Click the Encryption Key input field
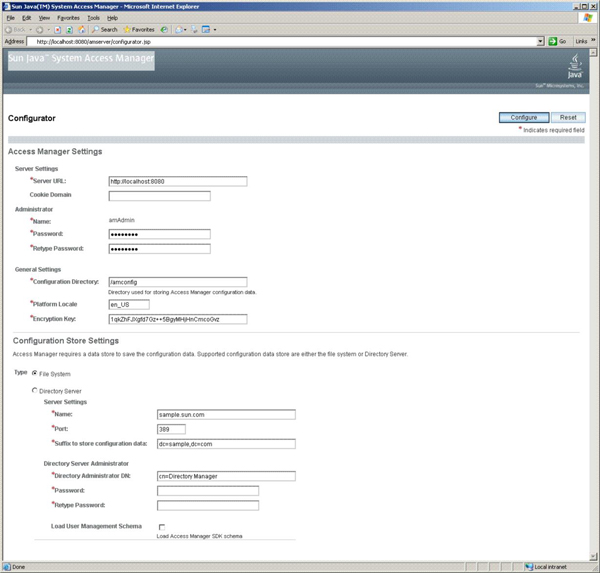This screenshot has width=600, height=573. 178,319
